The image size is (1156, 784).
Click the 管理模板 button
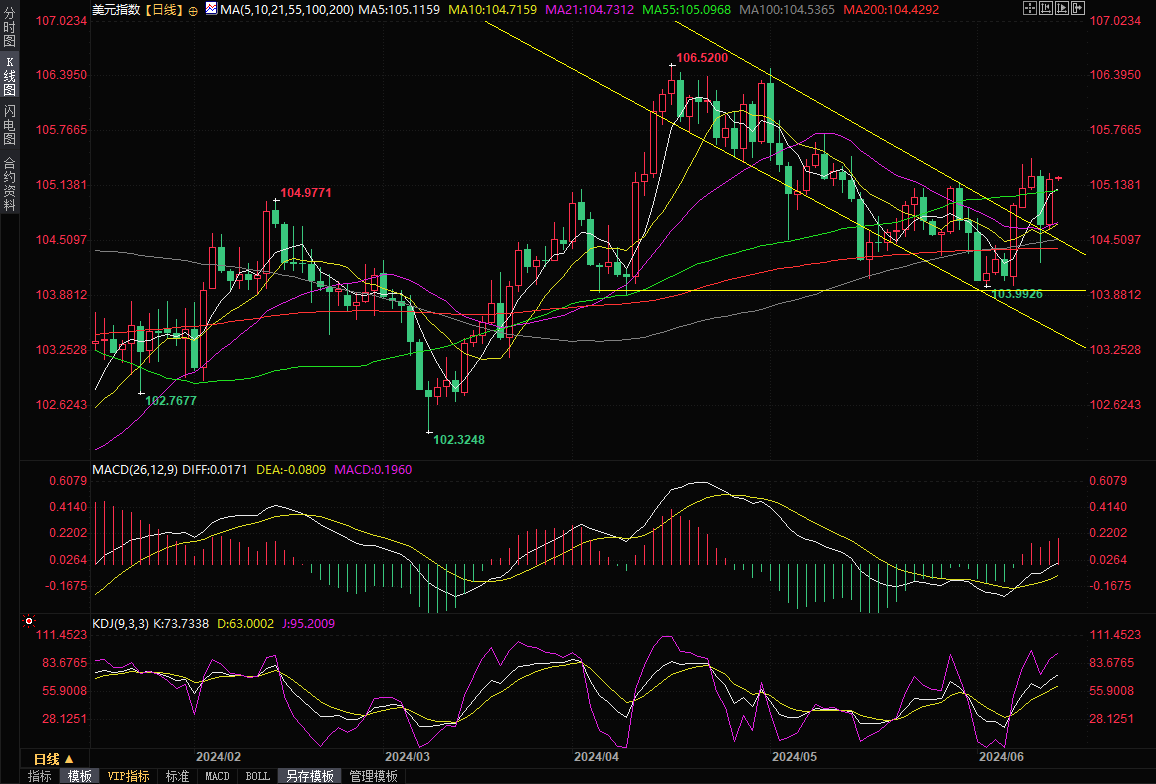click(372, 776)
